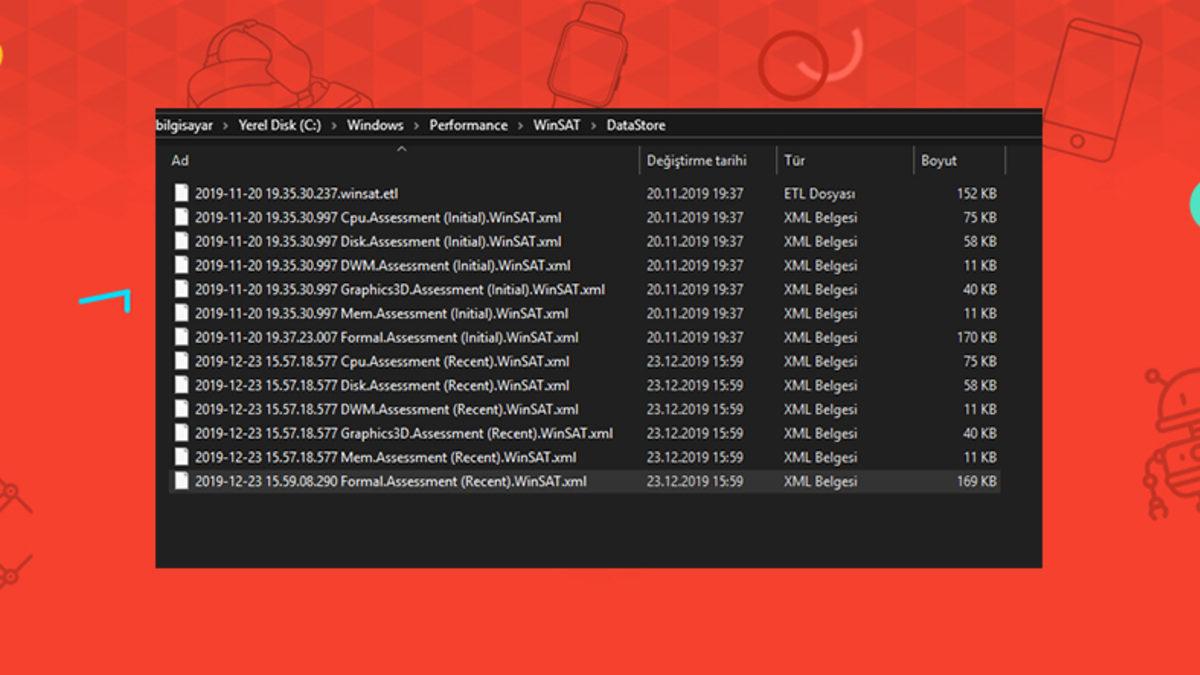The height and width of the screenshot is (675, 1200).
Task: Click the icon of DWM.Assessment (Initial).WinSAT.xml
Action: (181, 265)
